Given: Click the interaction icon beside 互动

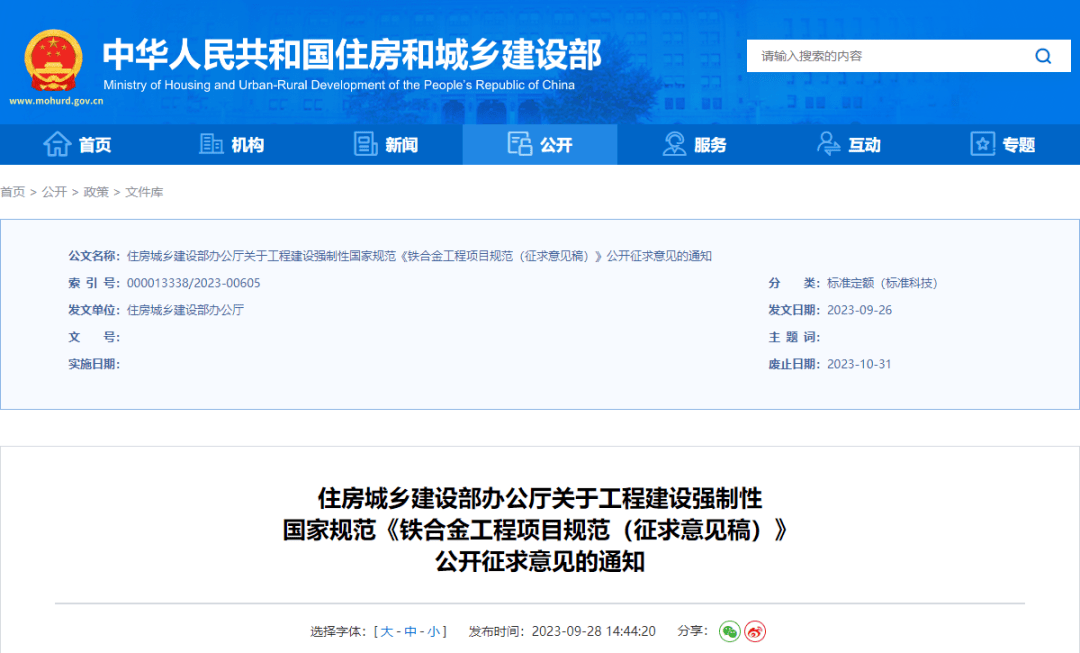Looking at the screenshot, I should 828,144.
